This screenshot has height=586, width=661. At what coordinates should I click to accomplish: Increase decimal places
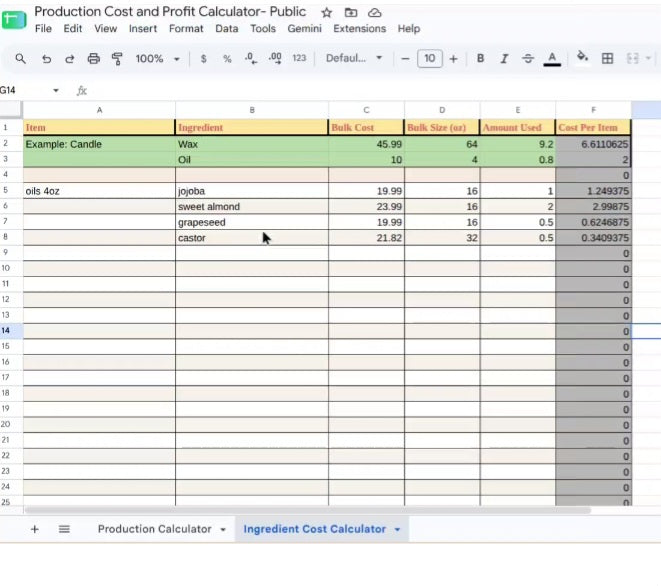click(x=275, y=59)
